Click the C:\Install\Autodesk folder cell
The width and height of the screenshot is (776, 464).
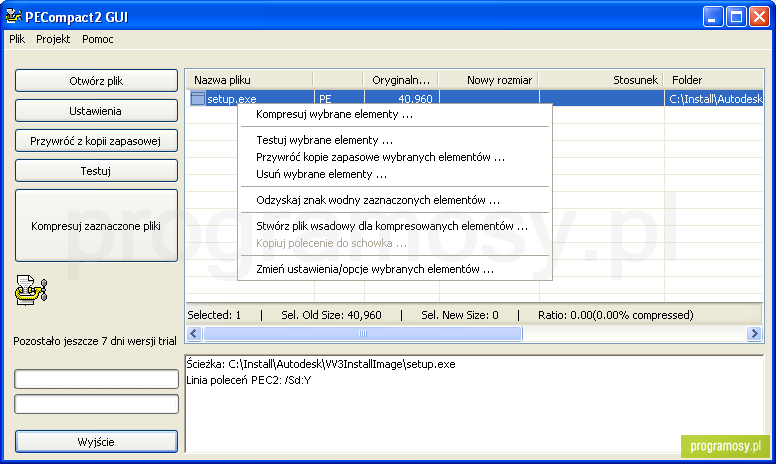(715, 99)
